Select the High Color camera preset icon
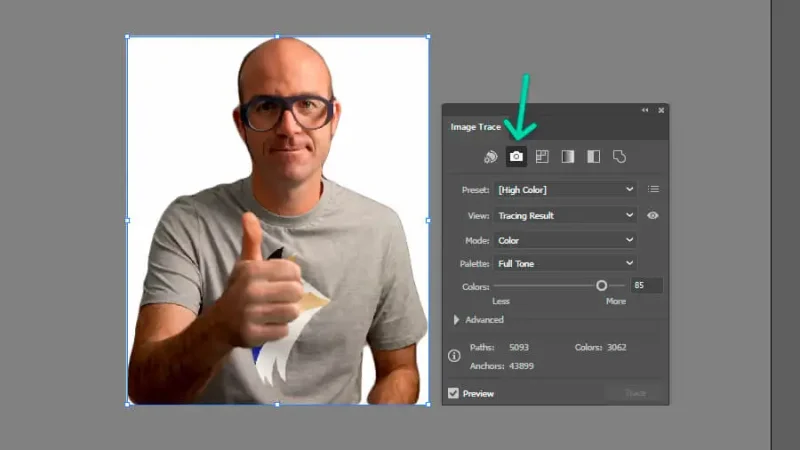This screenshot has height=450, width=800. 516,157
